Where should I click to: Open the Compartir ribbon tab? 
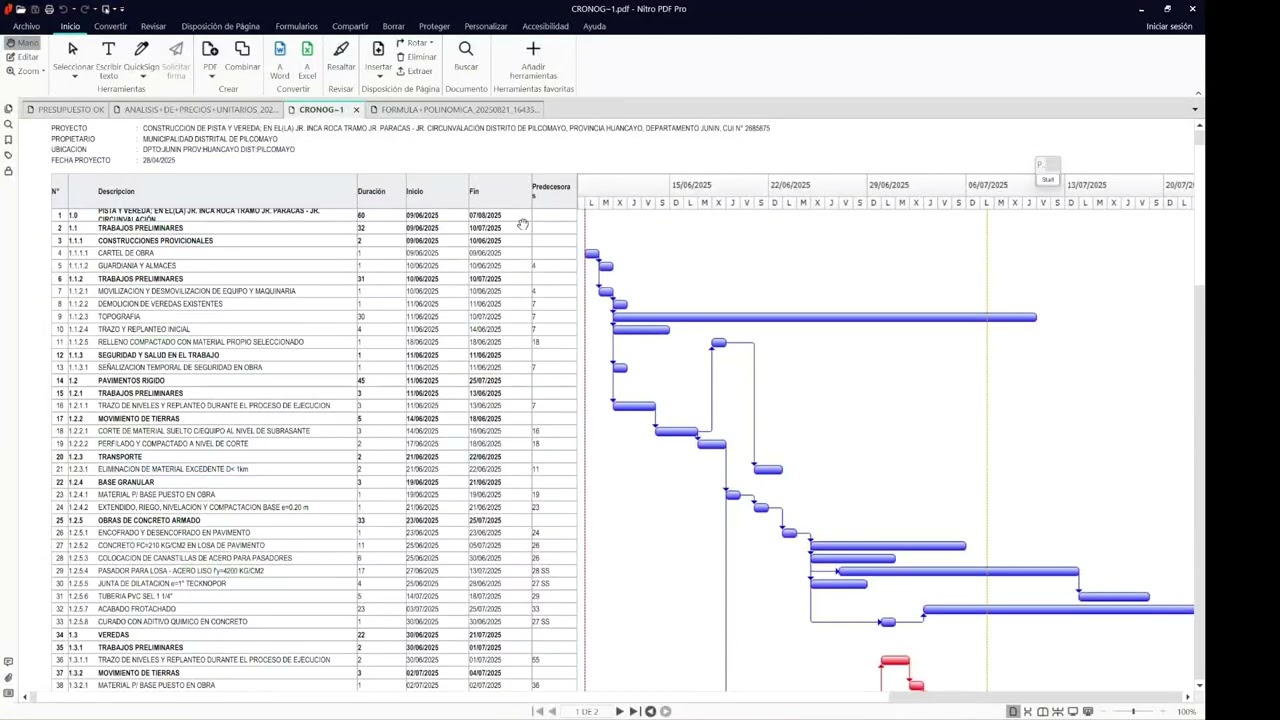point(350,26)
